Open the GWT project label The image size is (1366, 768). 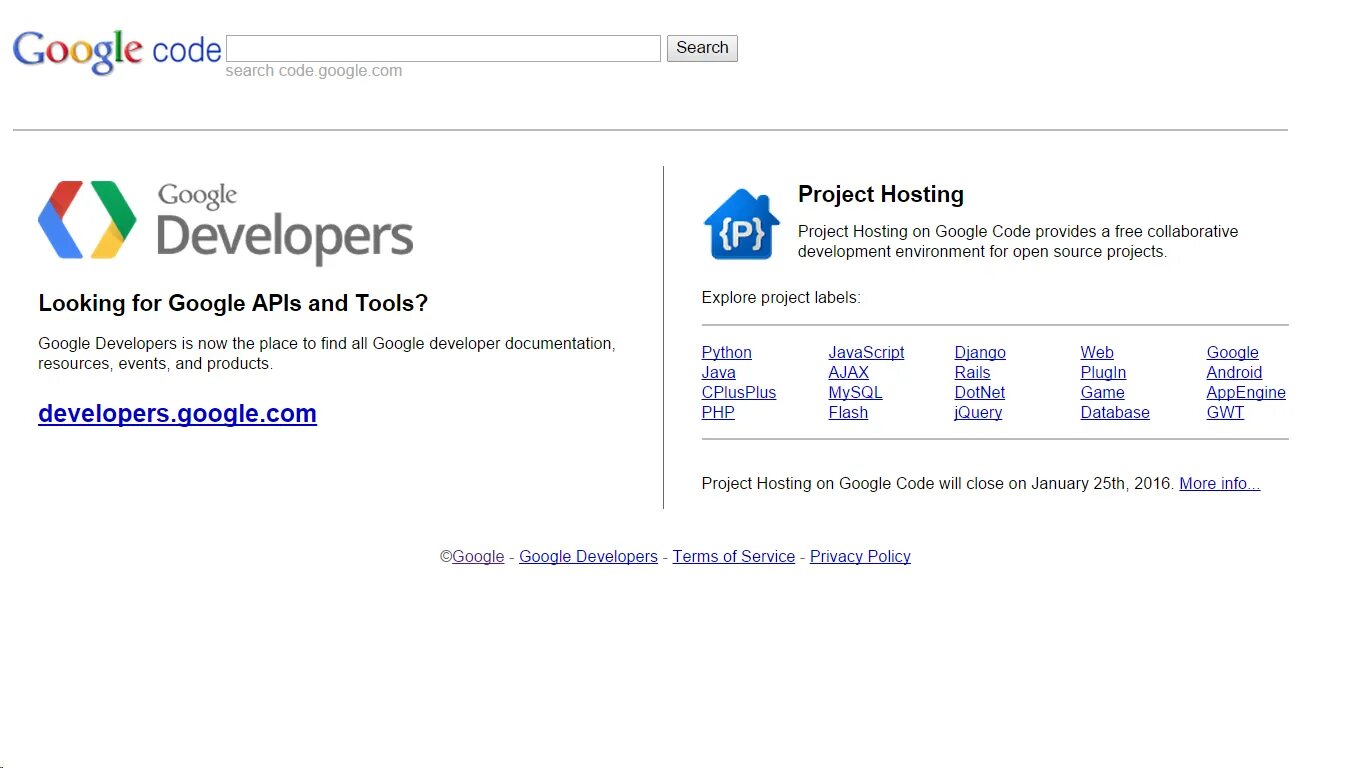[x=1225, y=412]
